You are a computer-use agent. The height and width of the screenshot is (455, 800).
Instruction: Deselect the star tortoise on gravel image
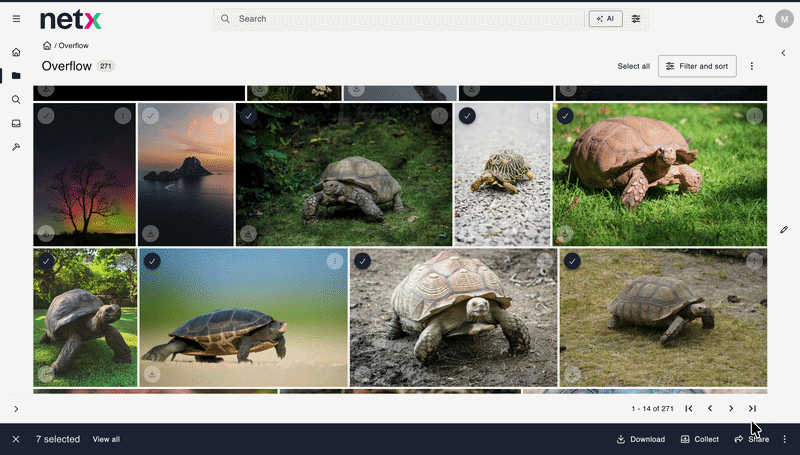(x=467, y=116)
